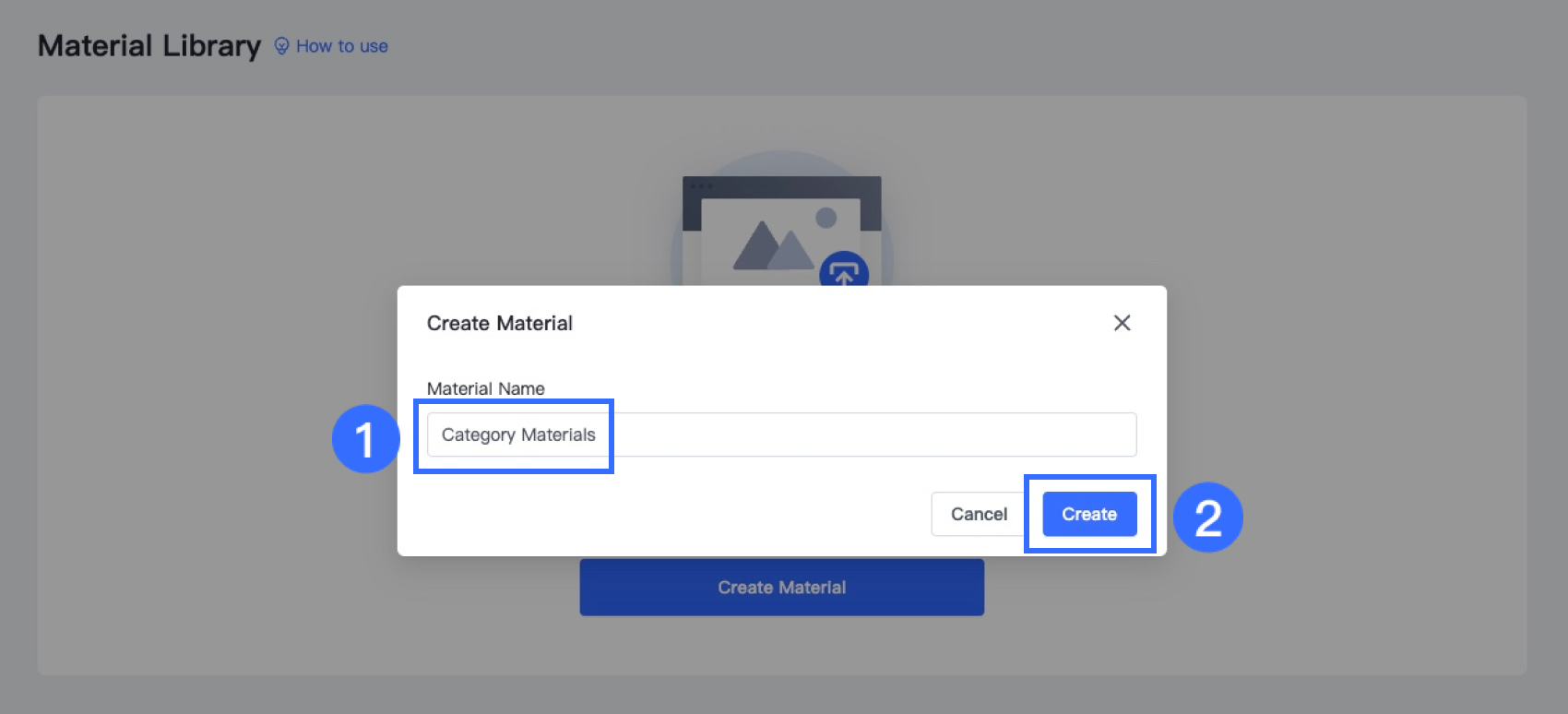
Task: Click the blue upload arrow icon in the illustration
Action: (844, 269)
